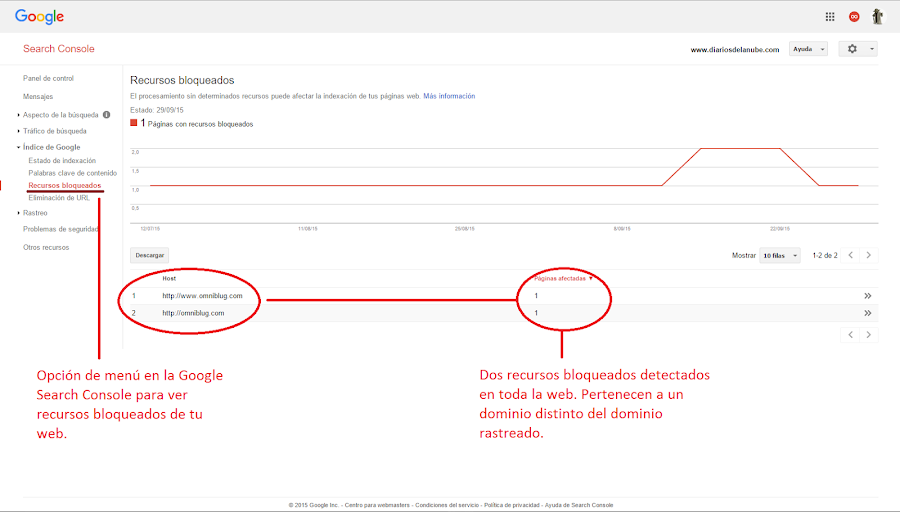The width and height of the screenshot is (900, 512).
Task: Go to previous page arrow below table
Action: 851,335
